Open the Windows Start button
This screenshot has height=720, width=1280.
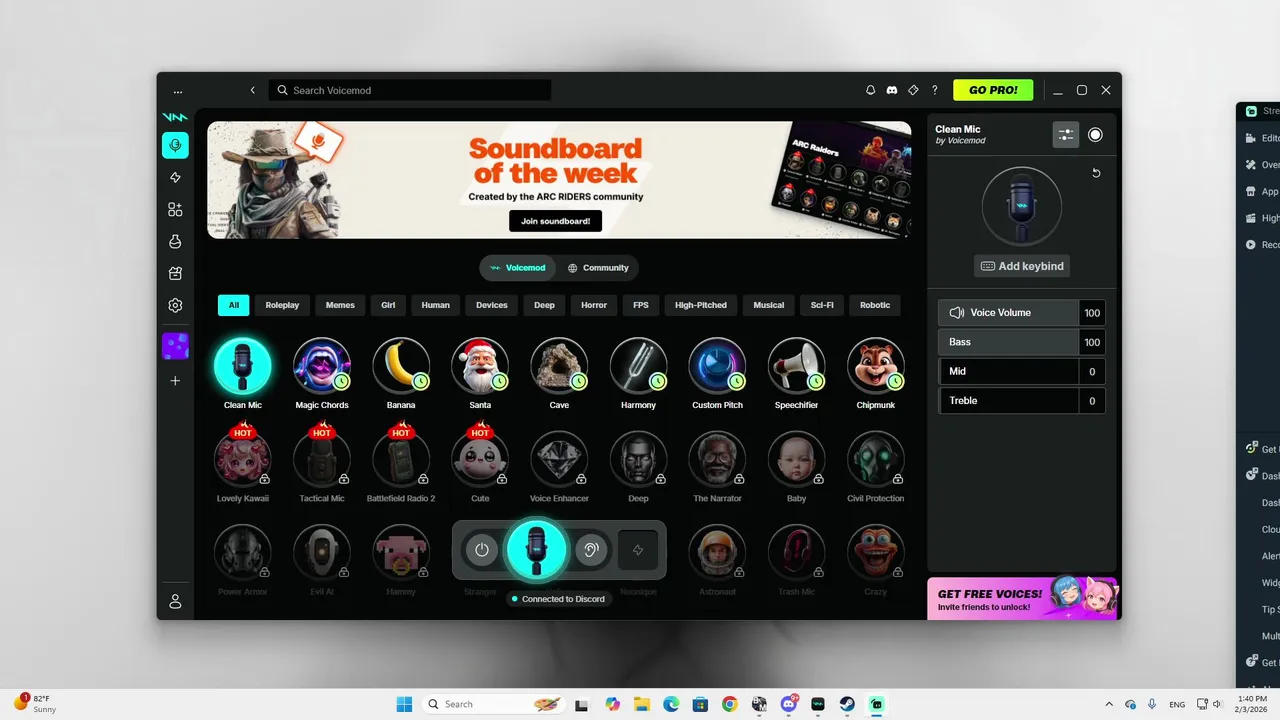coord(404,704)
